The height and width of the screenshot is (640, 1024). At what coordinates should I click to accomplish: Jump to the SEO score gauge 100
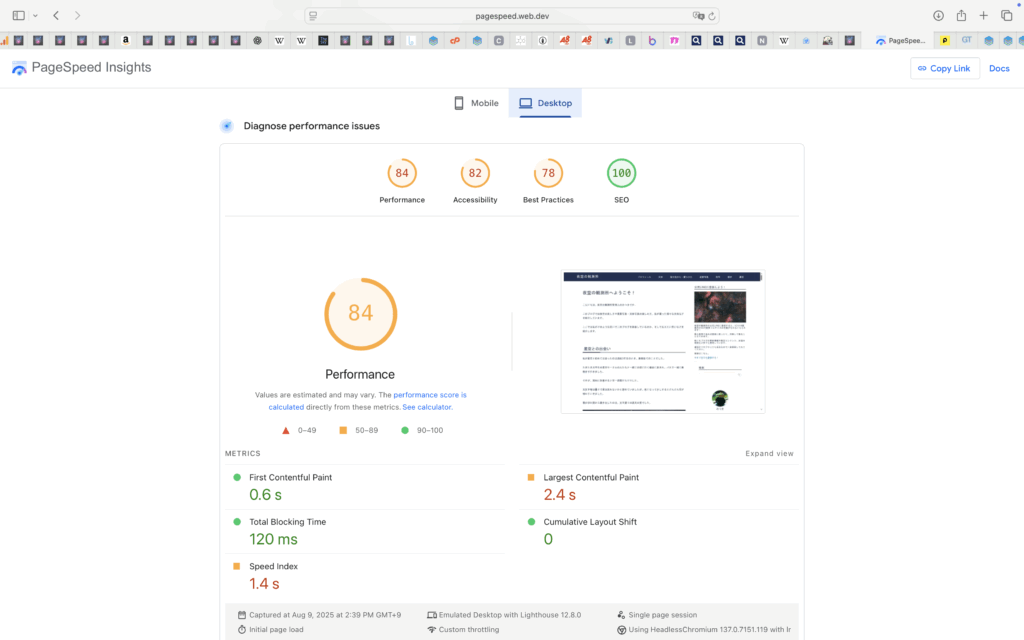pyautogui.click(x=621, y=173)
